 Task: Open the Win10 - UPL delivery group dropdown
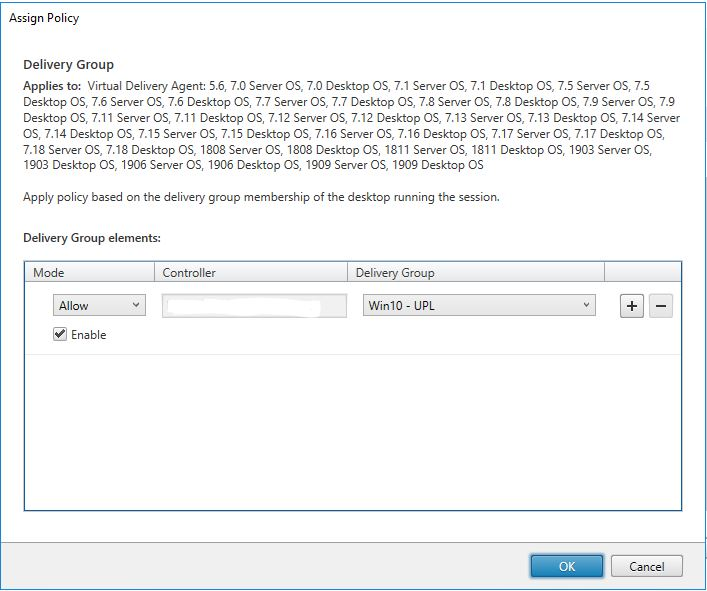pos(479,305)
